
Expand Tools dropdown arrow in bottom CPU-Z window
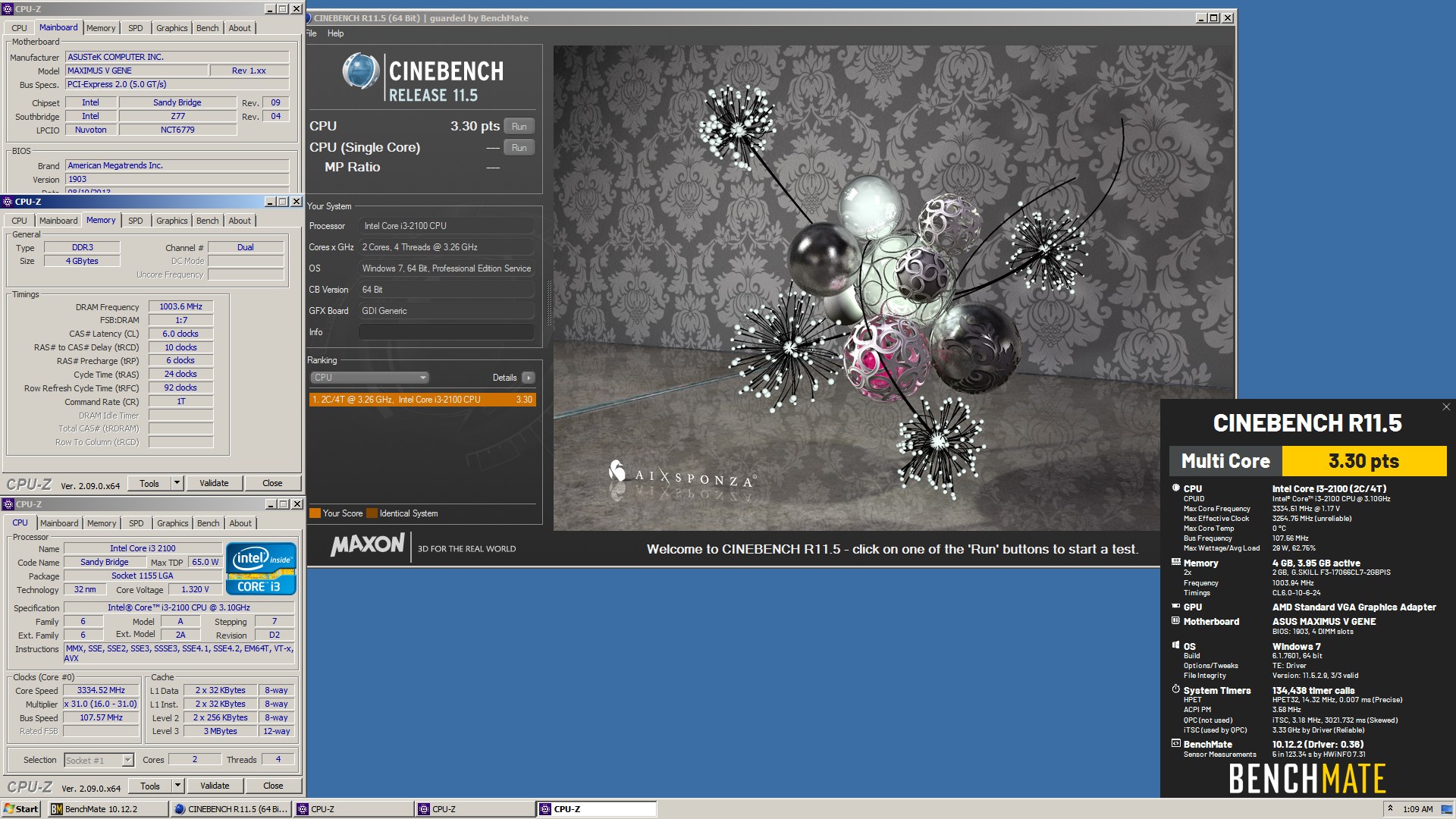click(177, 786)
